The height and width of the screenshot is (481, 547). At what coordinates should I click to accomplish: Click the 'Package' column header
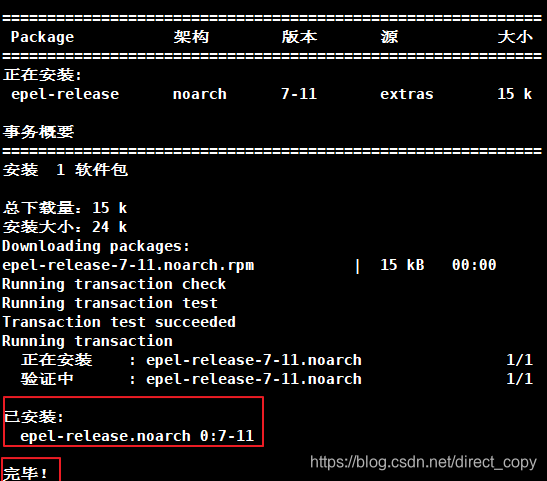pos(42,37)
